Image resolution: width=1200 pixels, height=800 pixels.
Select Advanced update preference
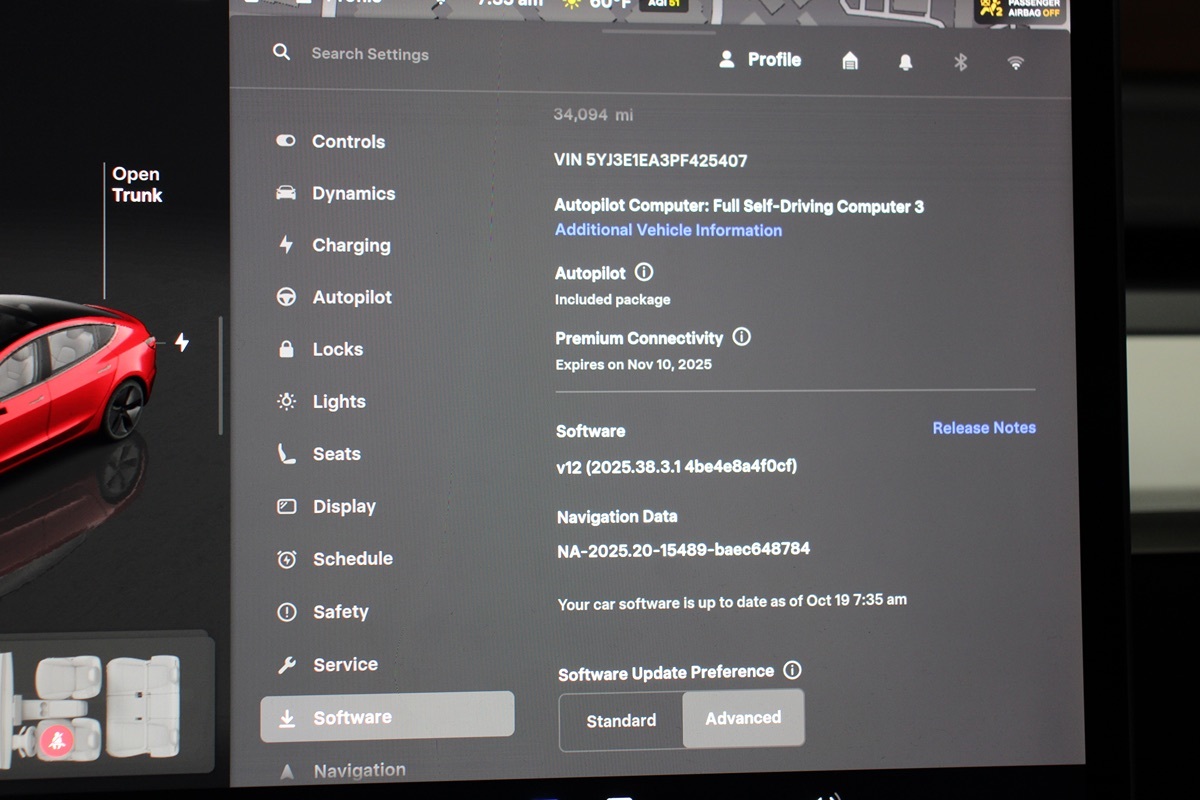(x=743, y=718)
